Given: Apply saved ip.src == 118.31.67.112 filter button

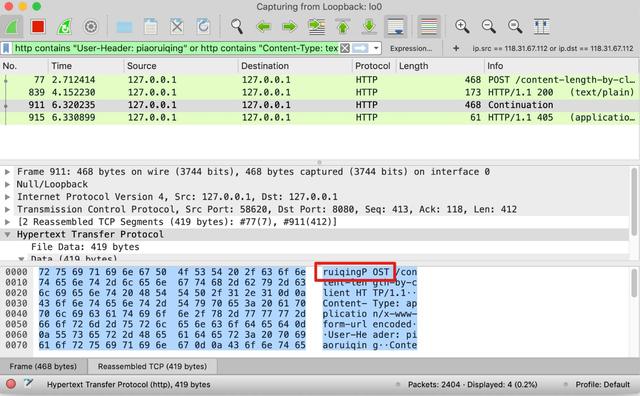Looking at the screenshot, I should (553, 49).
